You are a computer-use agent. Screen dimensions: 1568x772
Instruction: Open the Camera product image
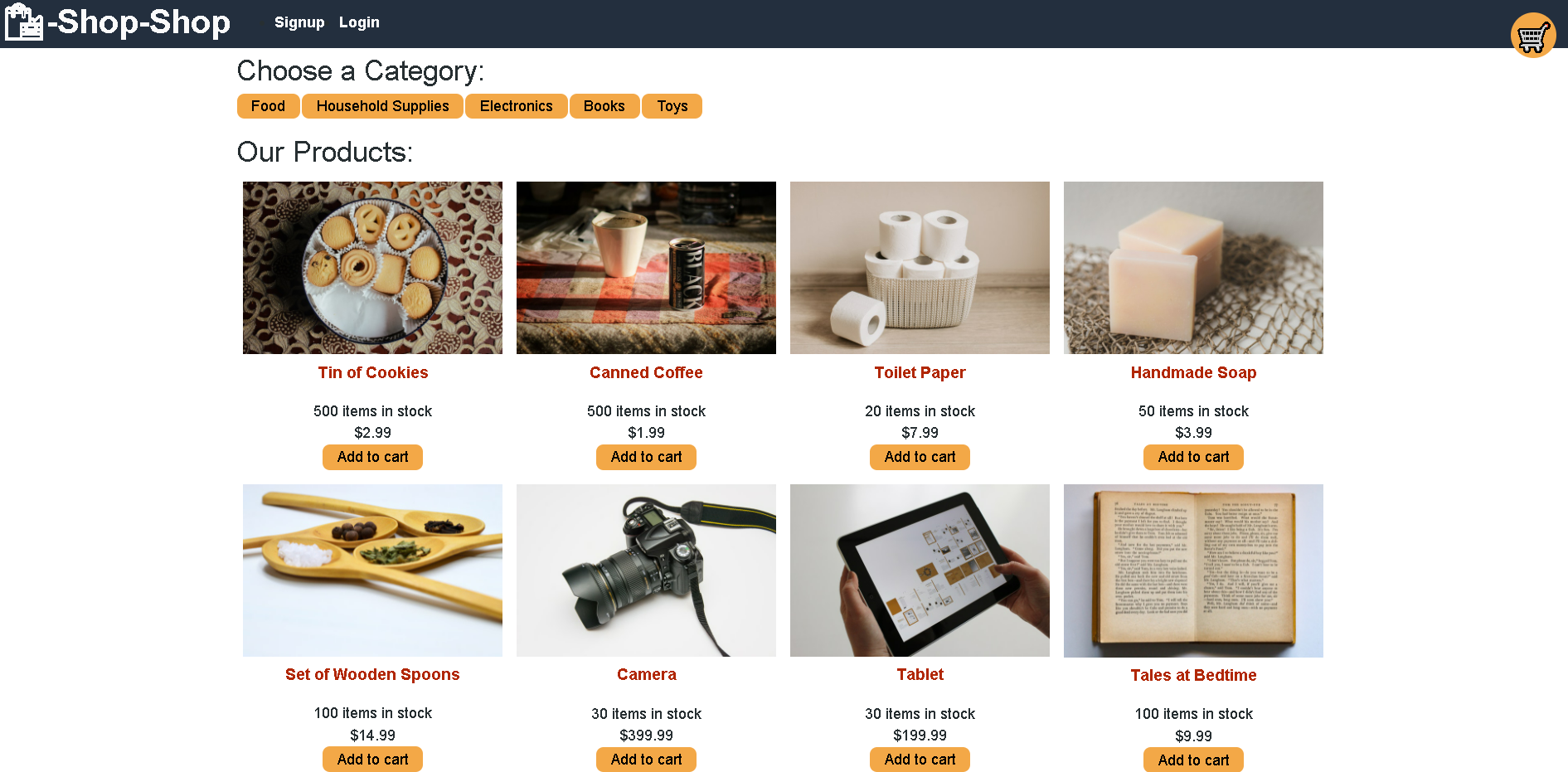click(646, 571)
